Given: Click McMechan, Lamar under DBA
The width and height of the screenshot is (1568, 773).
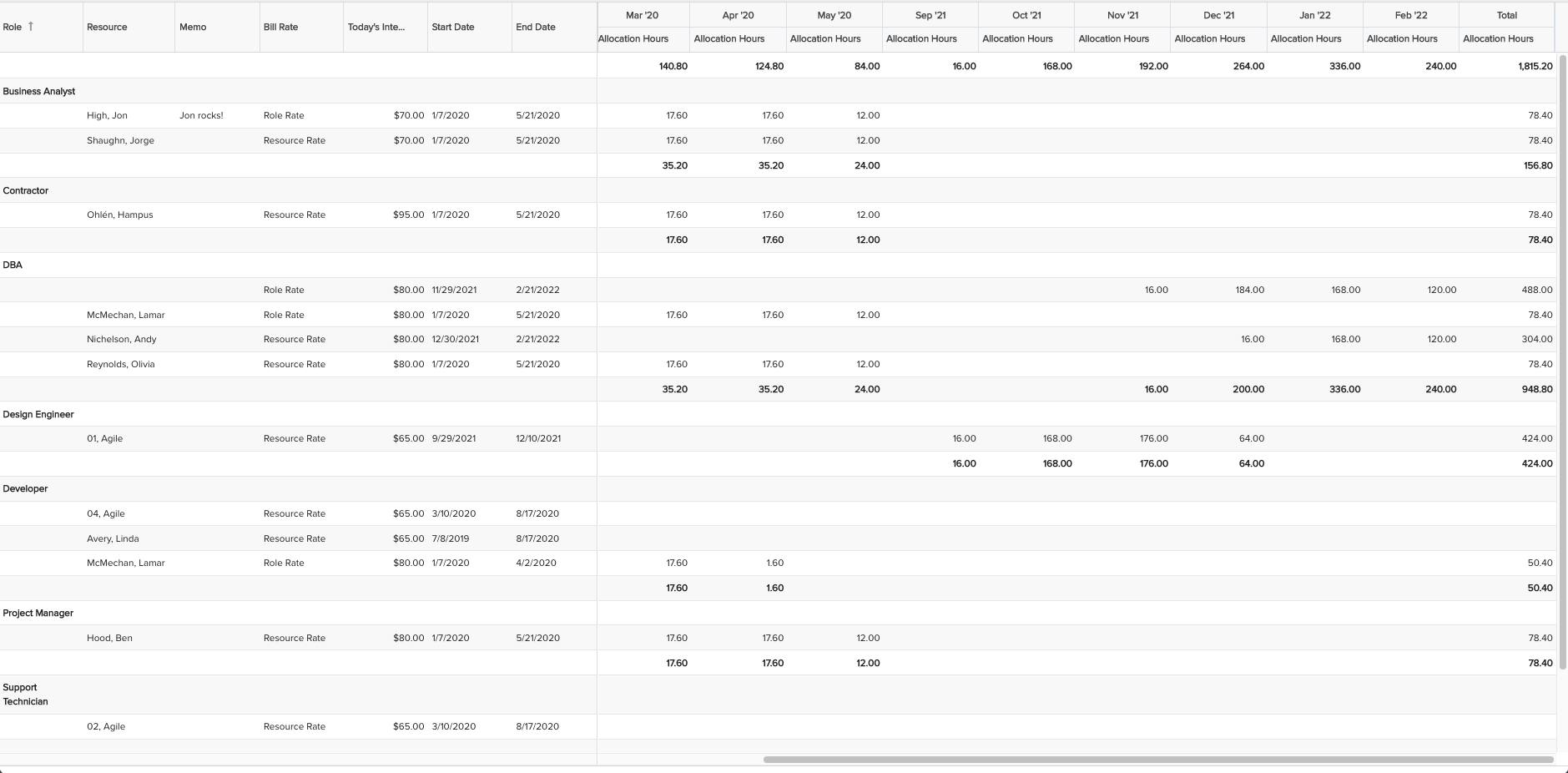Looking at the screenshot, I should coord(125,315).
